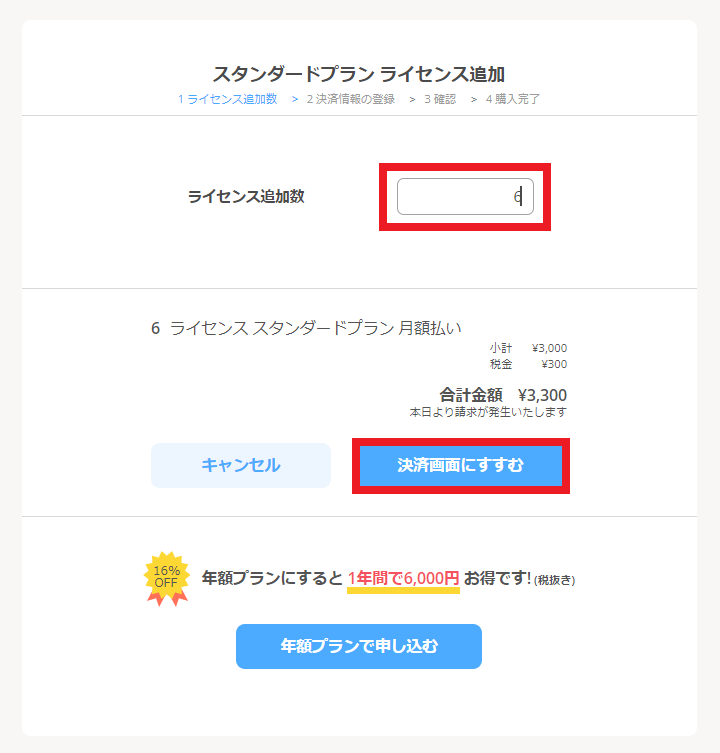This screenshot has width=720, height=753.
Task: Click the お得です! text
Action: click(497, 578)
